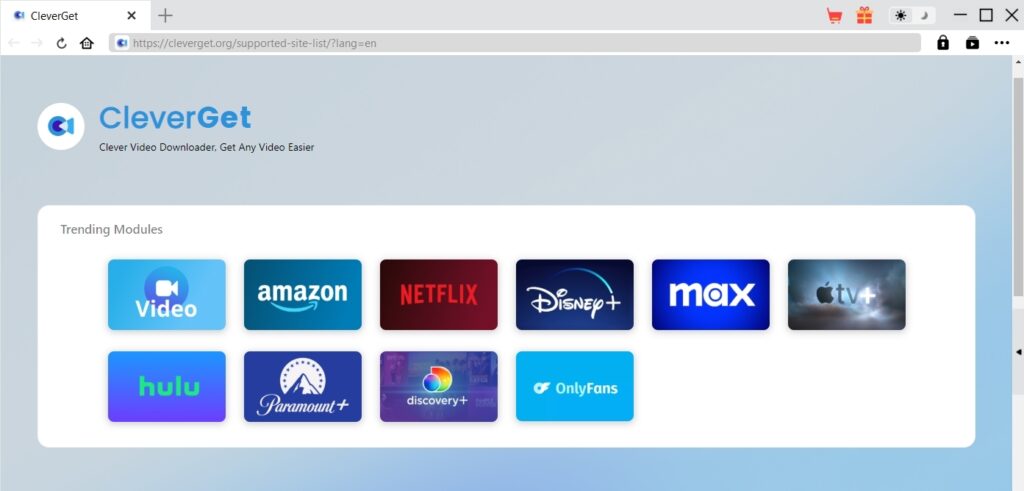
Task: Open the Apple TV+ module tile
Action: click(x=846, y=294)
